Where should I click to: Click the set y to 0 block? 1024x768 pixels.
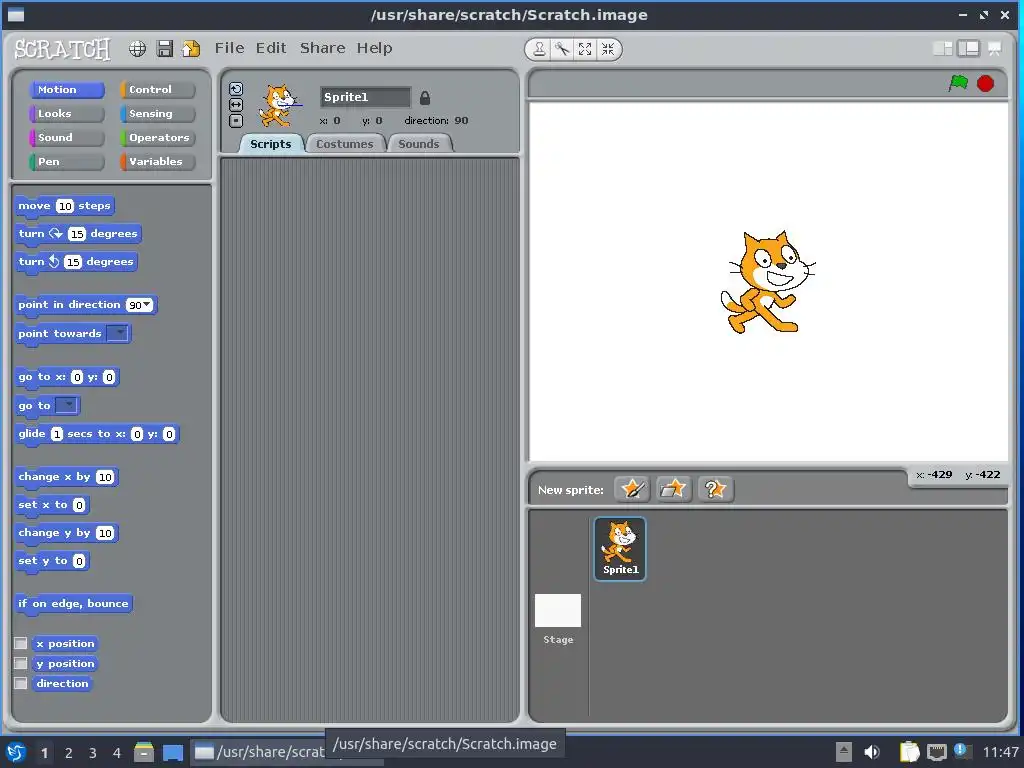[x=52, y=562]
